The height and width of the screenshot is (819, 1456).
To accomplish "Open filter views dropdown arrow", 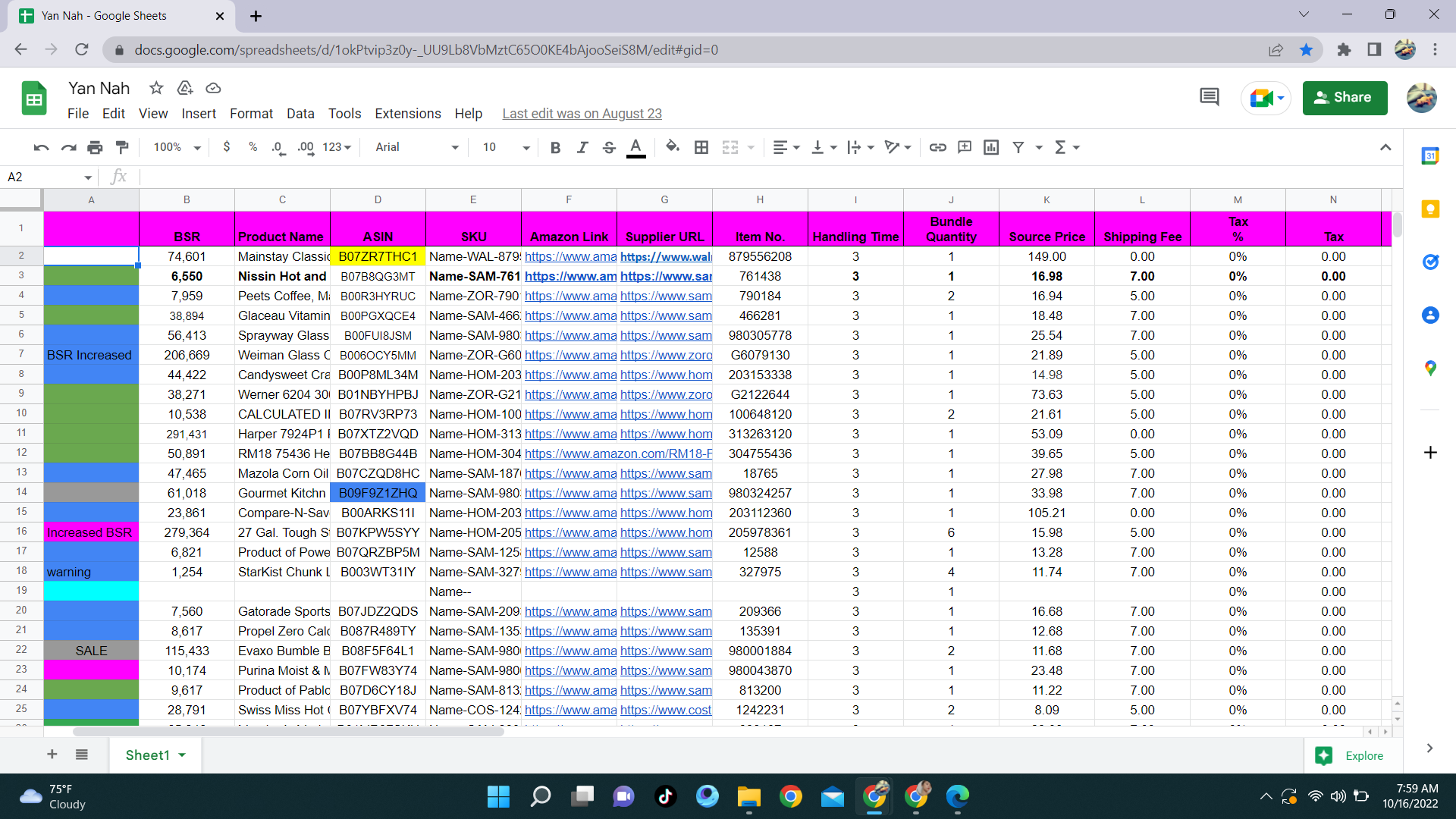I will click(x=1039, y=147).
